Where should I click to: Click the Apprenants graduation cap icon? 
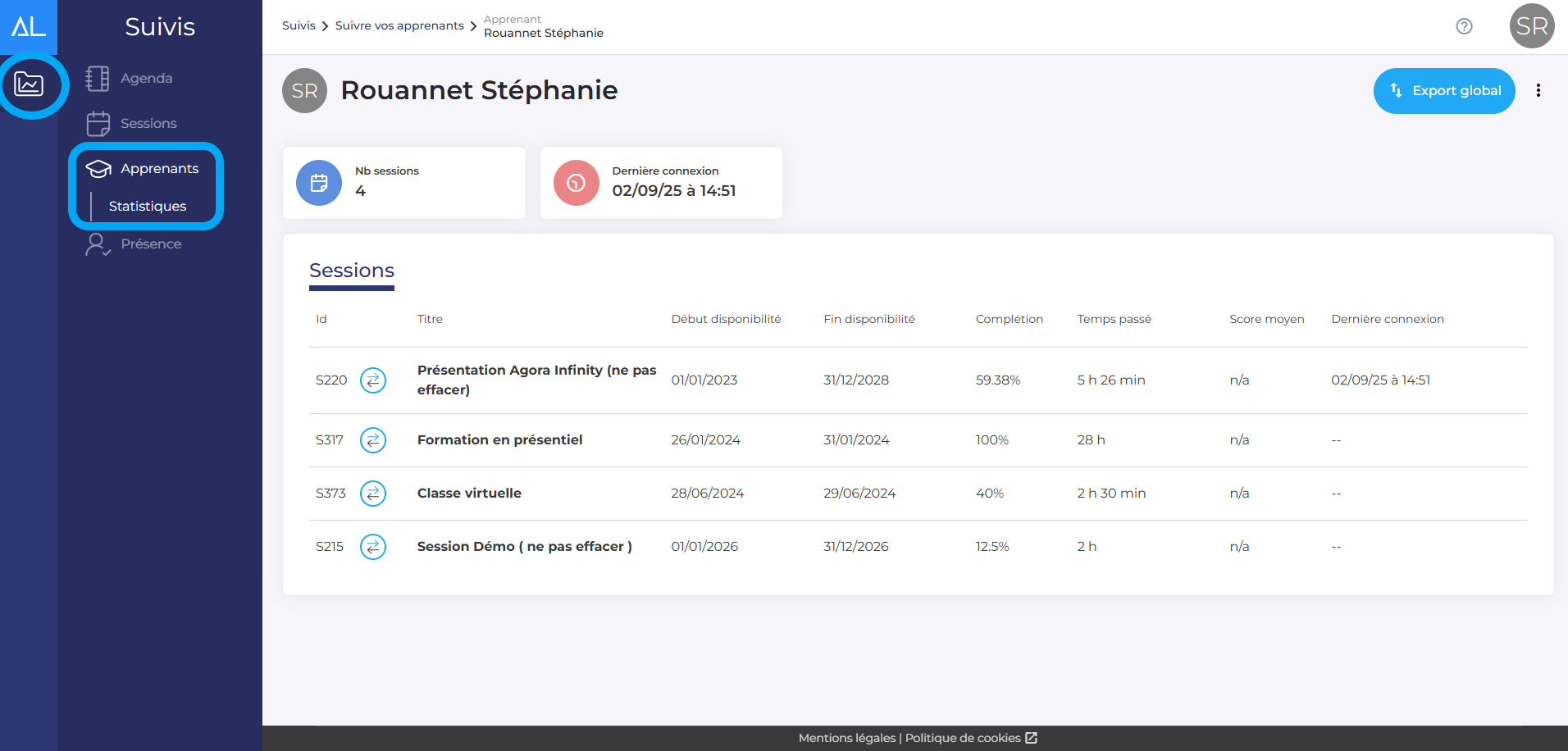(x=98, y=169)
